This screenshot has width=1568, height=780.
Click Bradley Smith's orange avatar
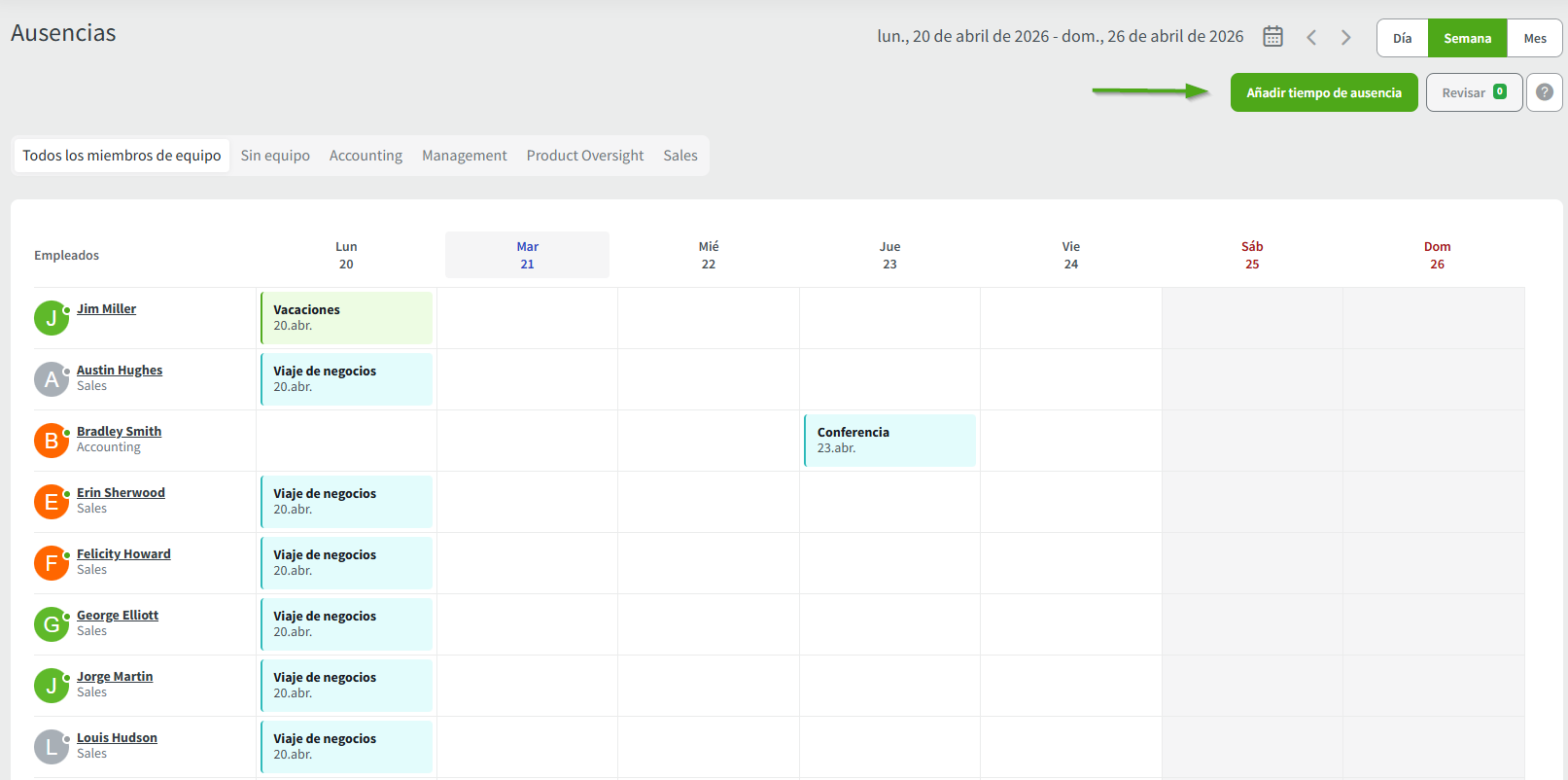52,441
